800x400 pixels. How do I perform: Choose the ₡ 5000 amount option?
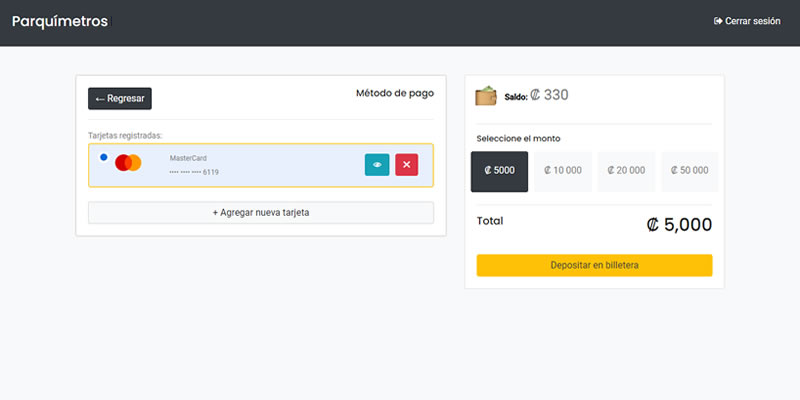pos(499,171)
